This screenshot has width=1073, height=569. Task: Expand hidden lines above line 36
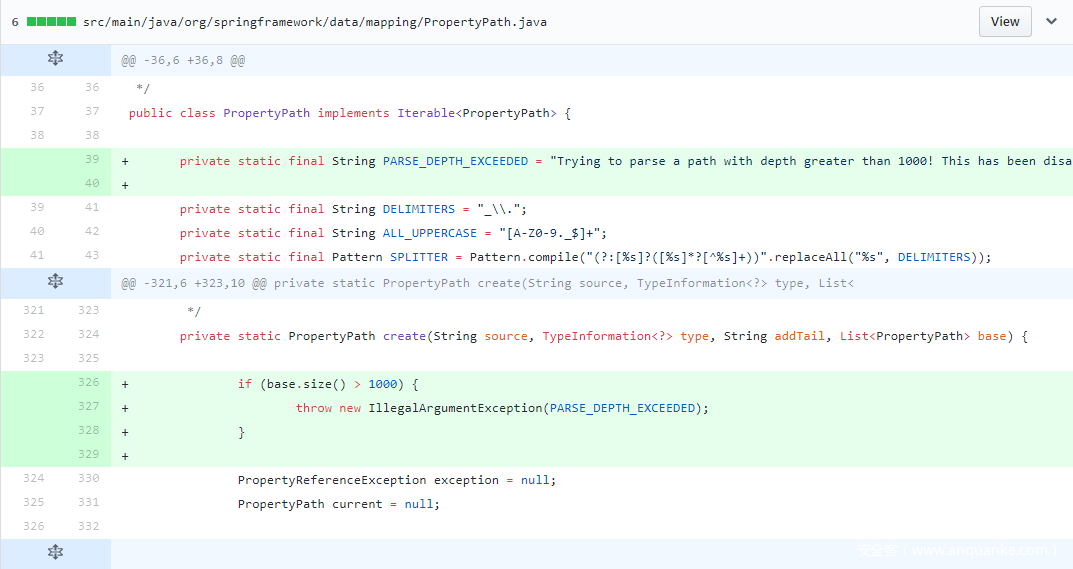[55, 58]
